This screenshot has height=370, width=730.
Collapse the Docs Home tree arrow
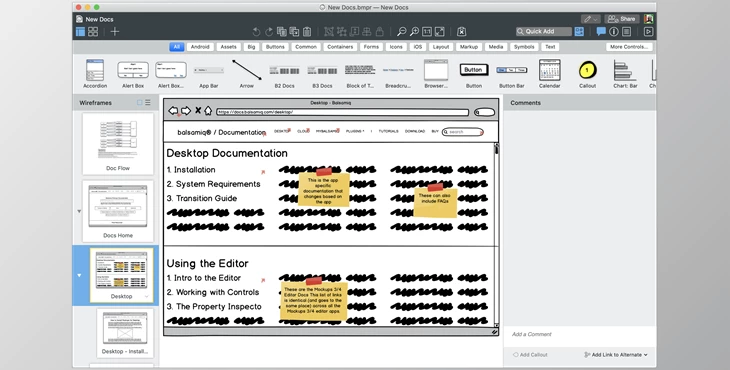79,211
